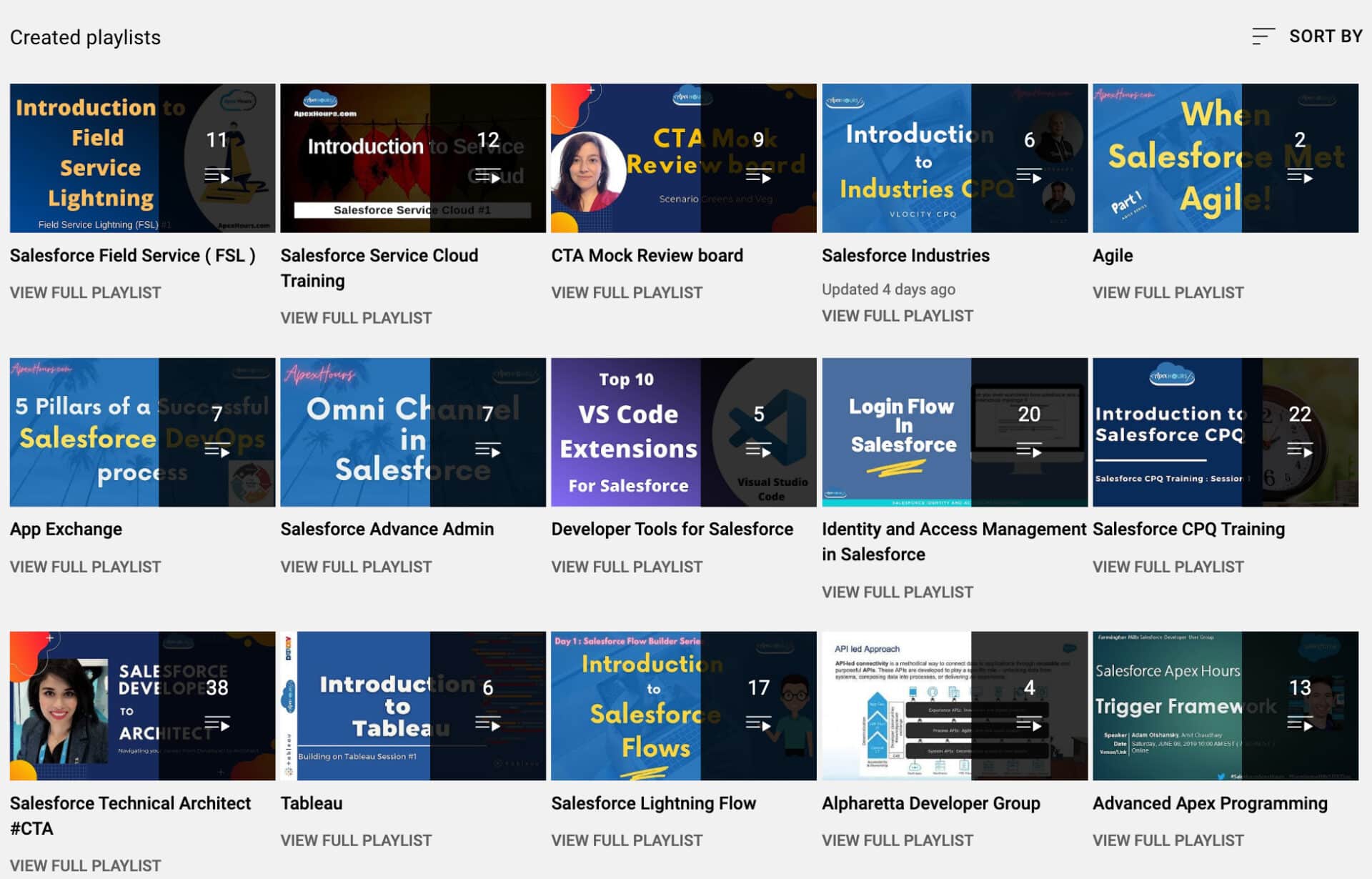This screenshot has height=879, width=1372.
Task: Play all videos in Advanced Apex Programming playlist
Action: [x=1301, y=725]
